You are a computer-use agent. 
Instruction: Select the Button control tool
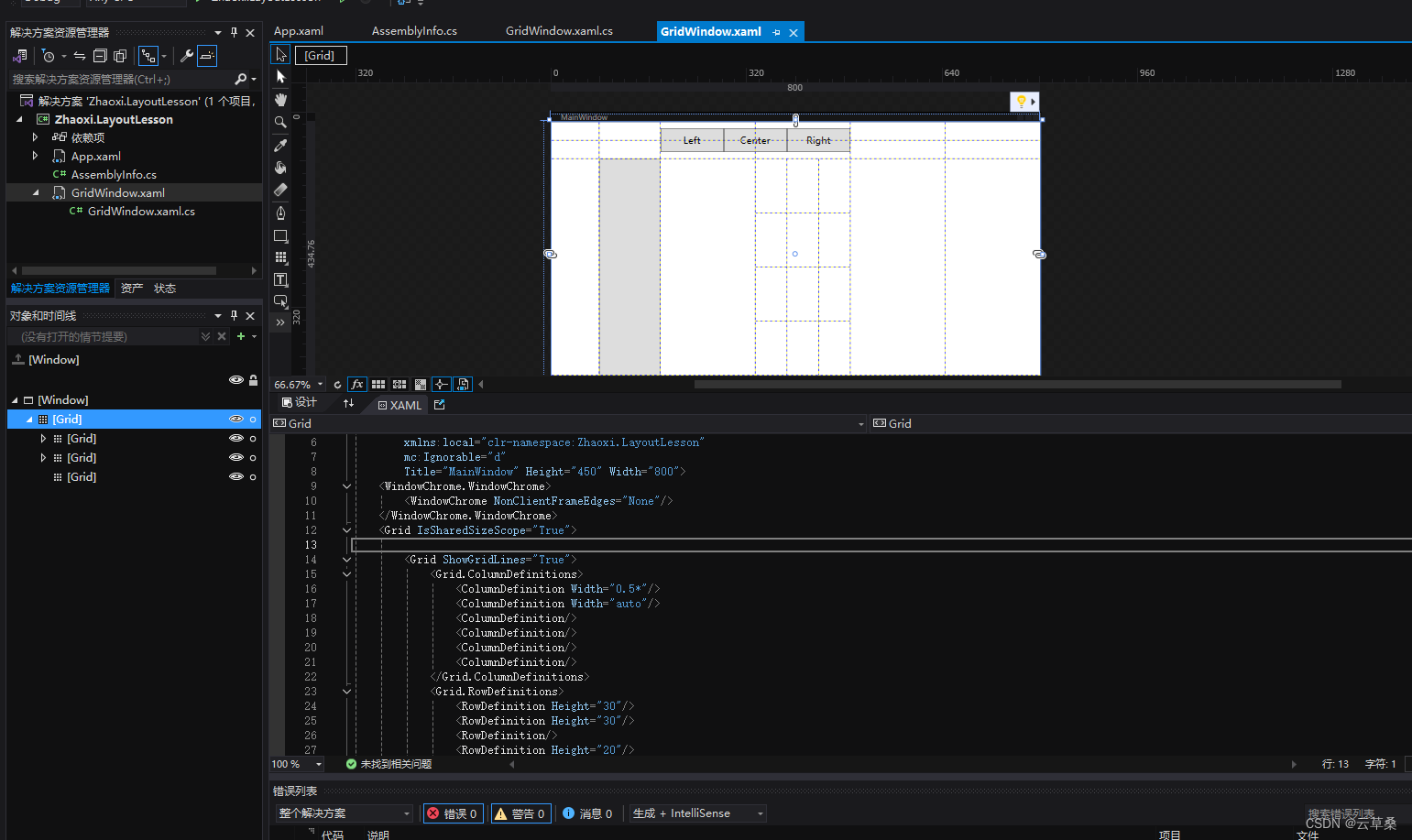coord(280,301)
